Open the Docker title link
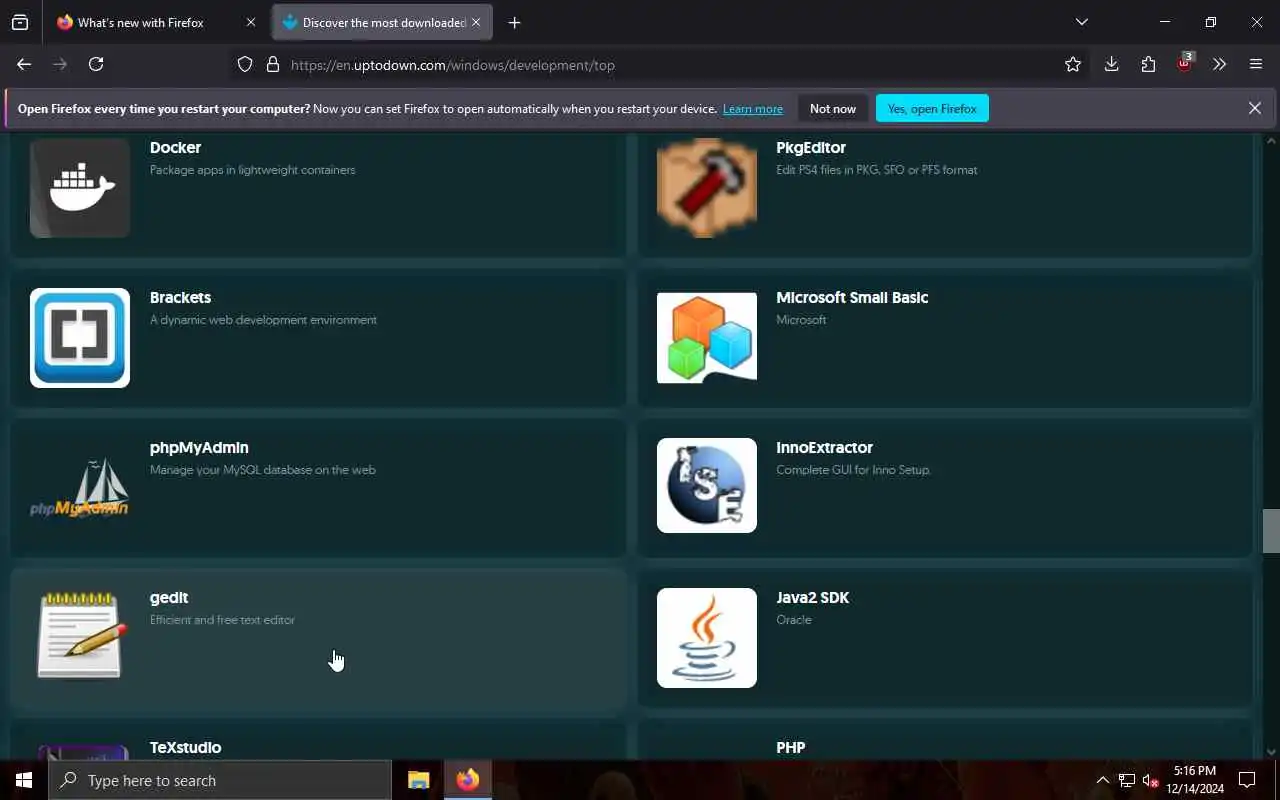Image resolution: width=1280 pixels, height=800 pixels. point(175,147)
